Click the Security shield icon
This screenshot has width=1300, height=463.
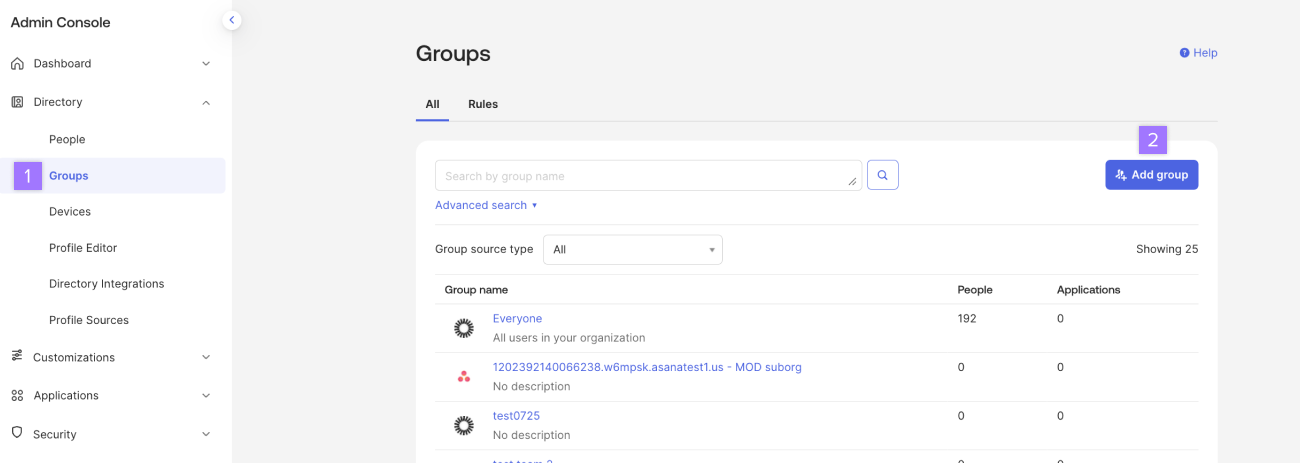(17, 434)
